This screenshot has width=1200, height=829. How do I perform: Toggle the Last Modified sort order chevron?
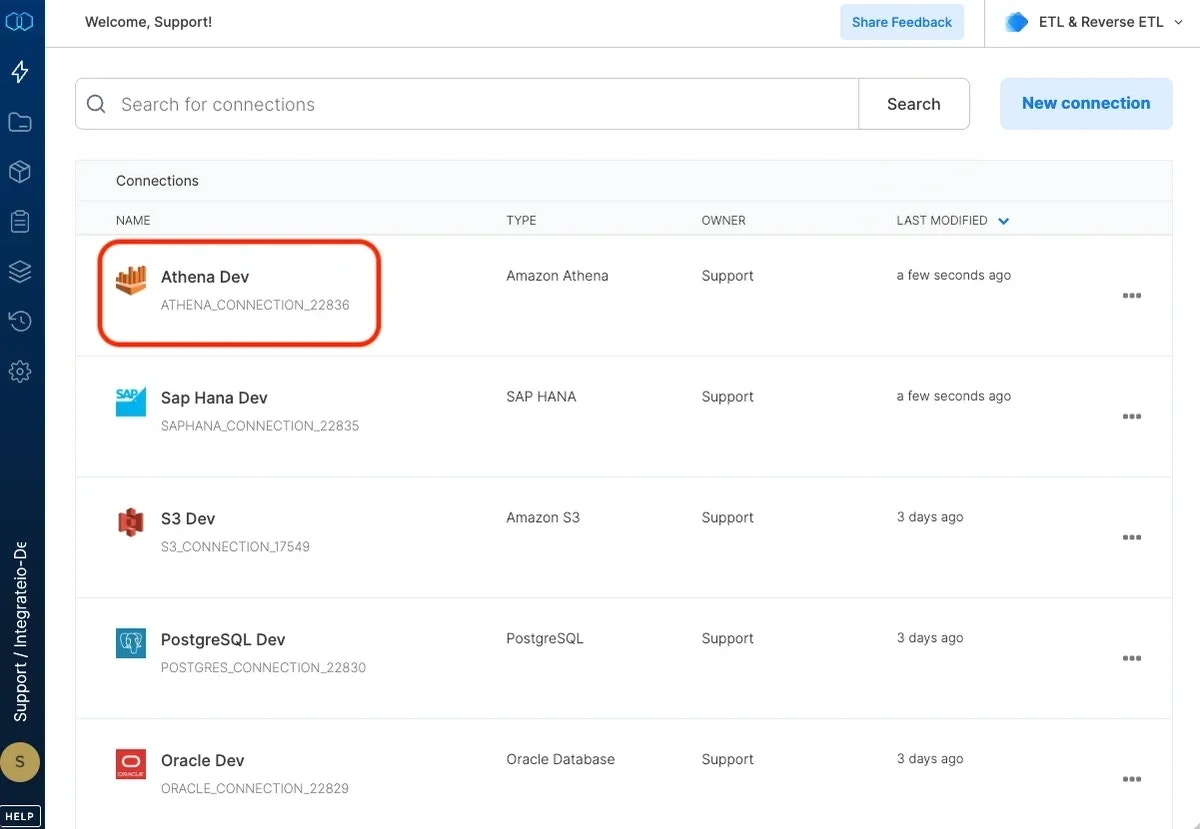[1003, 220]
